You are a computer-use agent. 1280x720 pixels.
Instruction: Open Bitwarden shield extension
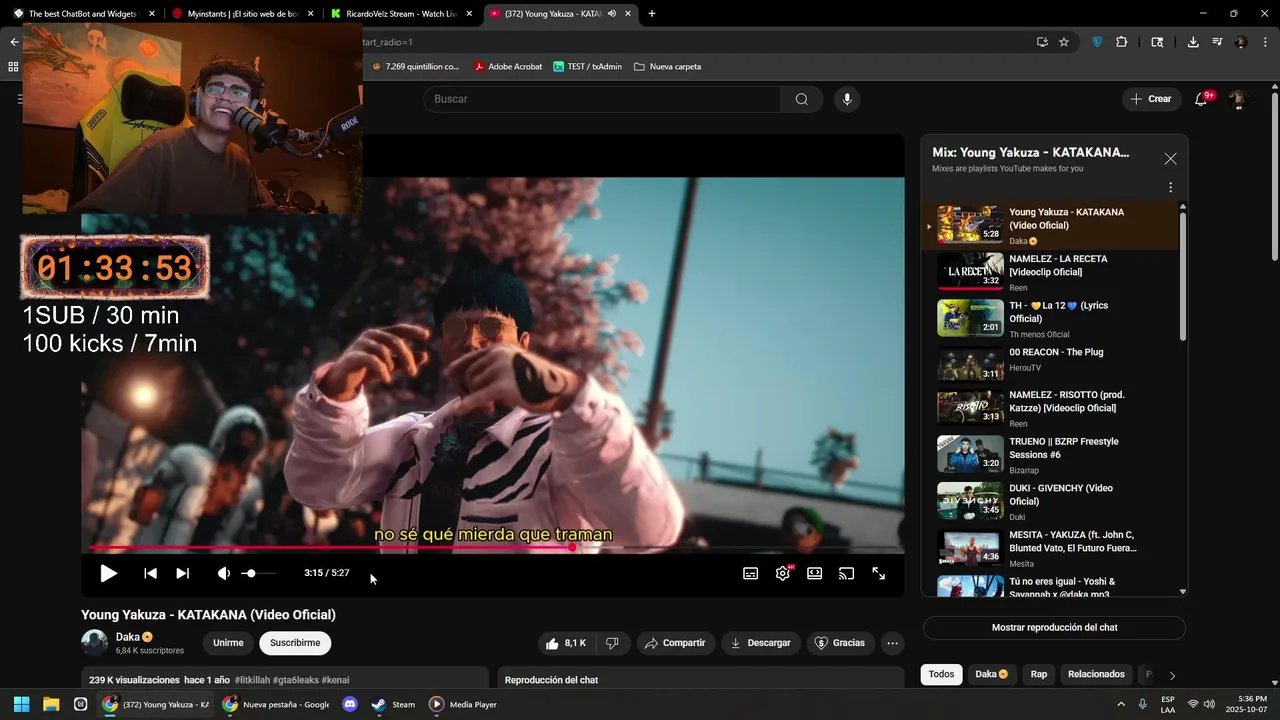tap(1097, 42)
